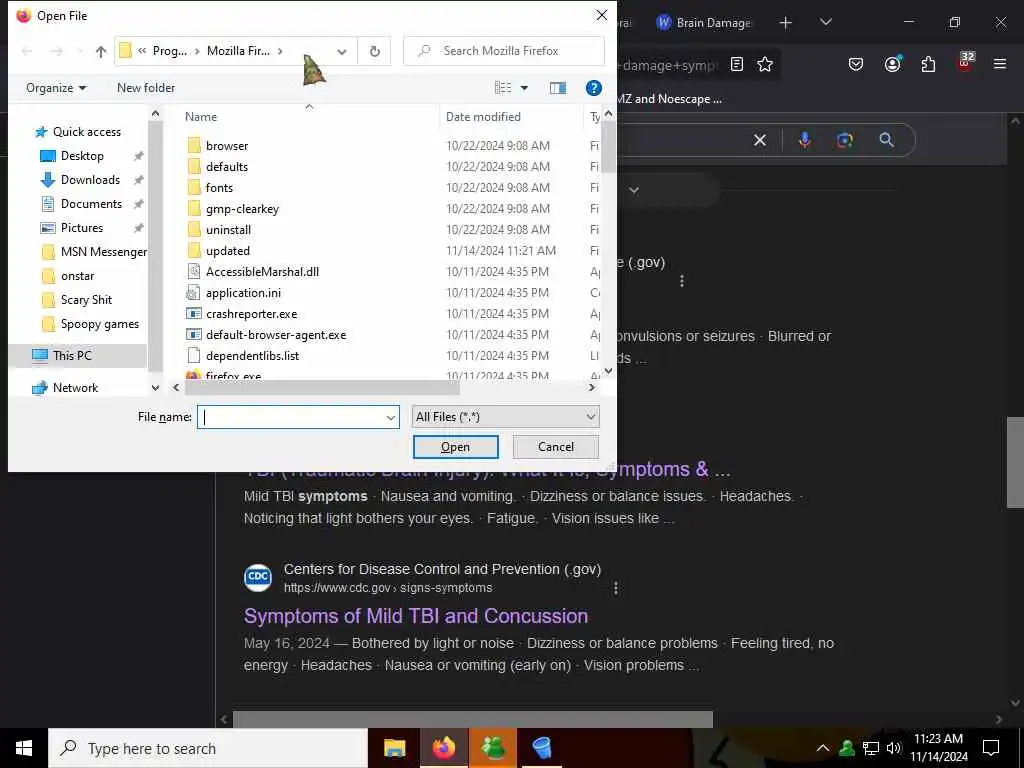Viewport: 1024px width, 768px height.
Task: Open the Spoopy games folder
Action: 99,324
